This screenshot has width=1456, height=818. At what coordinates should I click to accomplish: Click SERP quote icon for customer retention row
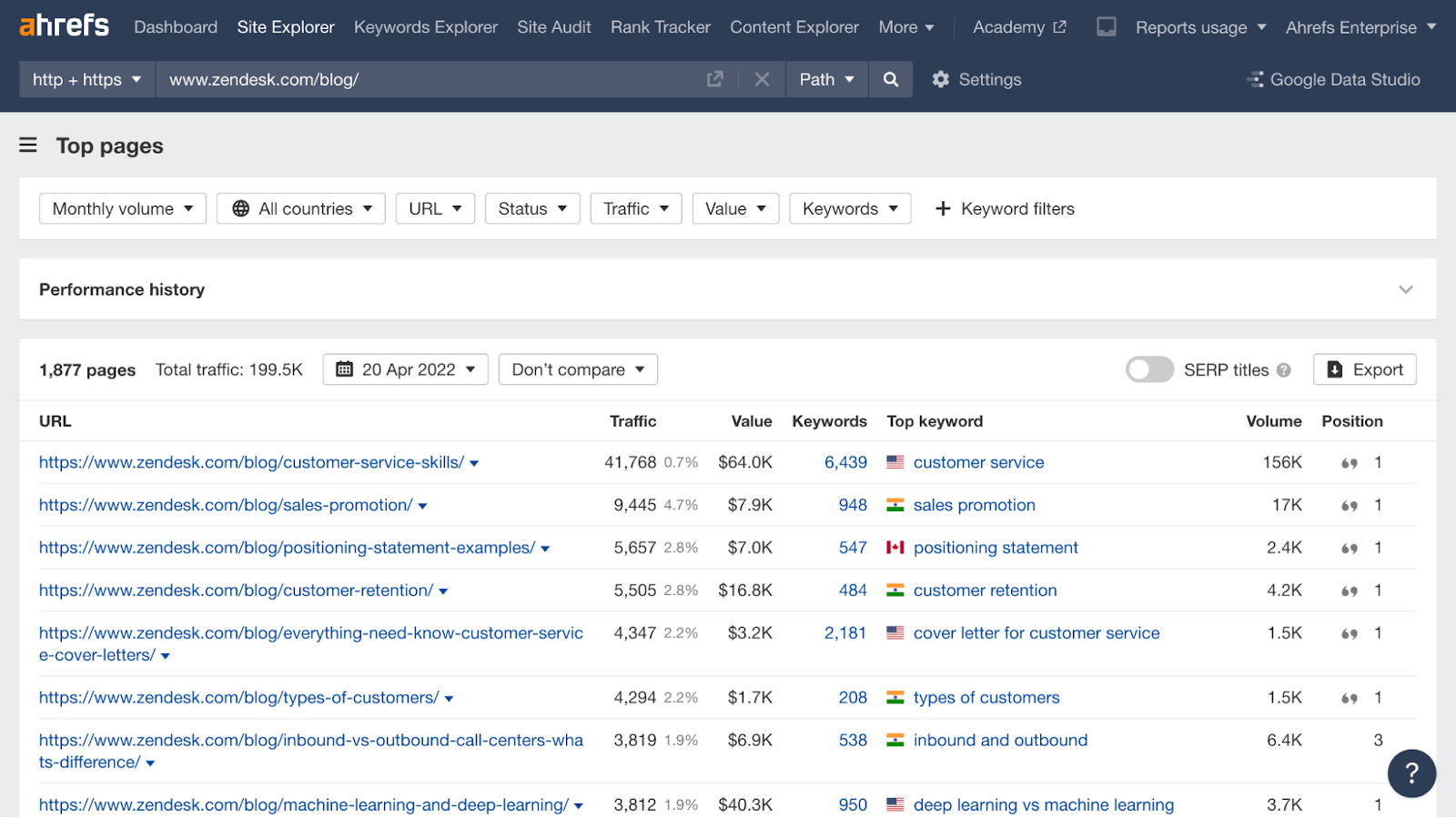click(1350, 591)
